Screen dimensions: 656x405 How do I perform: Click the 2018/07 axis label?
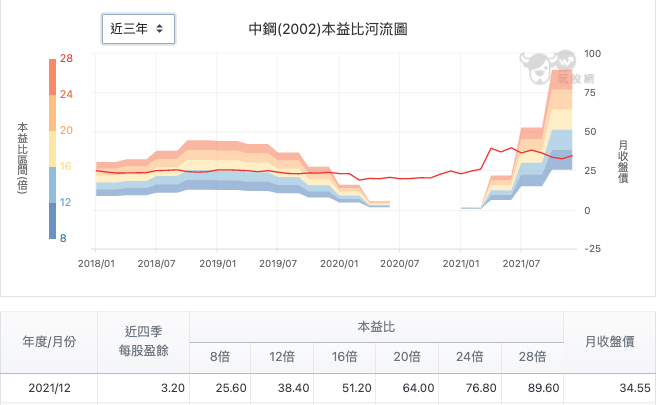point(156,264)
